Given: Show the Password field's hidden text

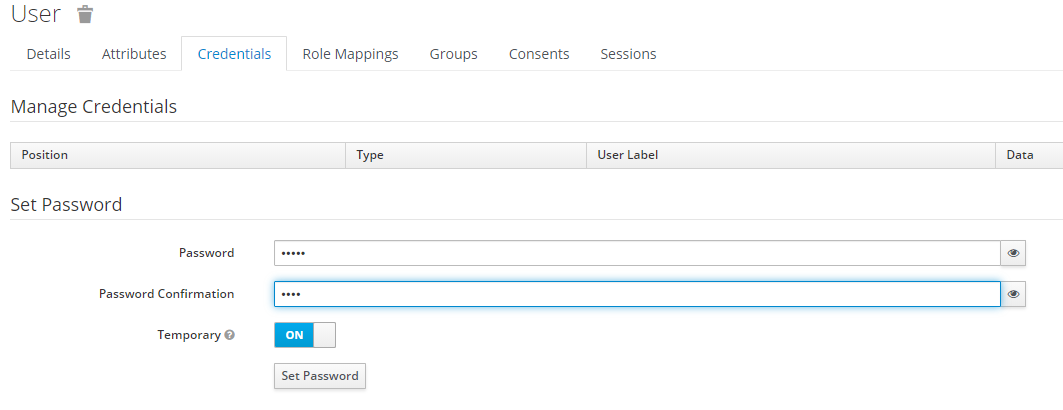Looking at the screenshot, I should coord(1013,253).
